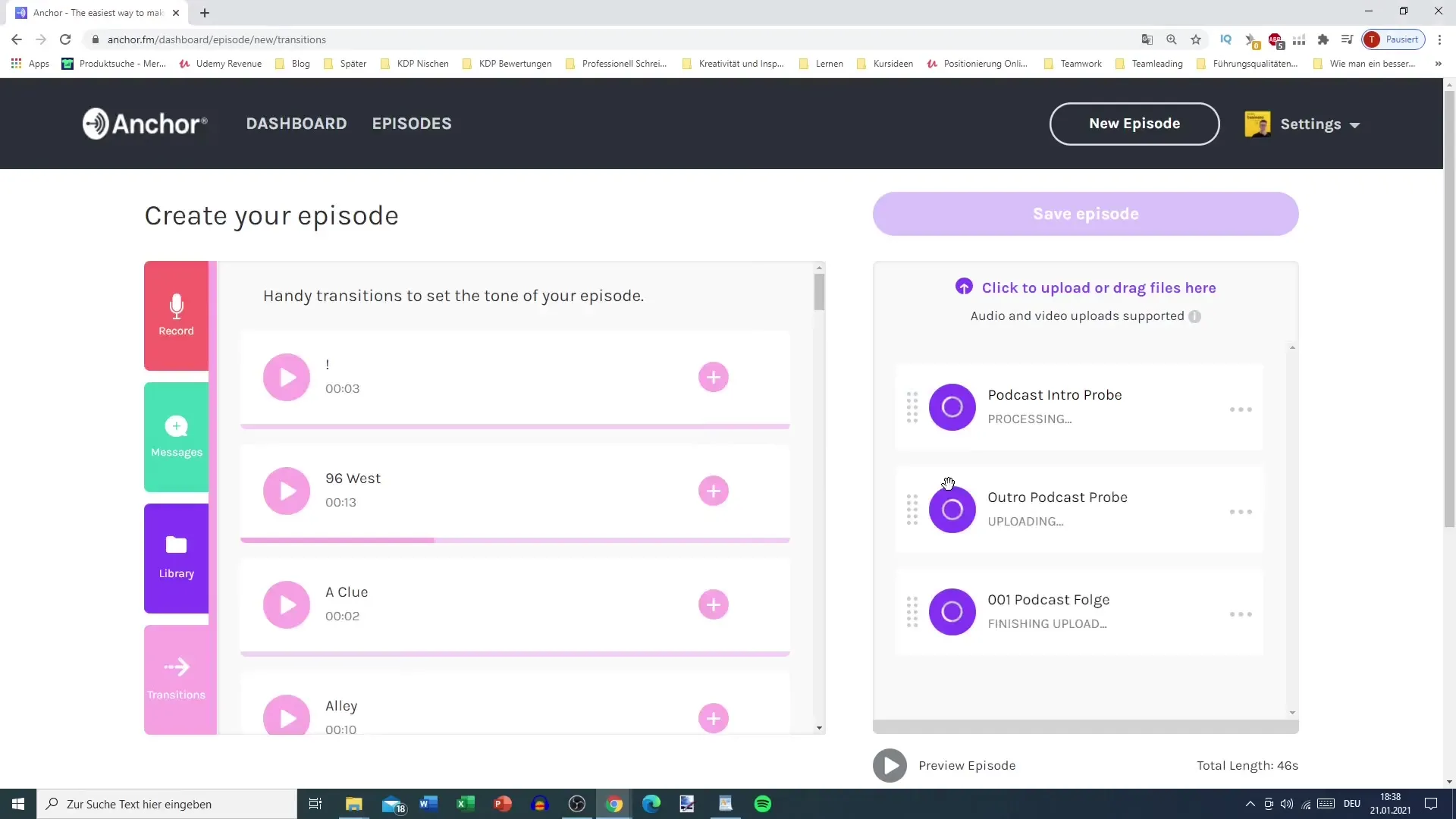Play the '!' transition sound
Screen dimensions: 1456x819
[x=287, y=377]
